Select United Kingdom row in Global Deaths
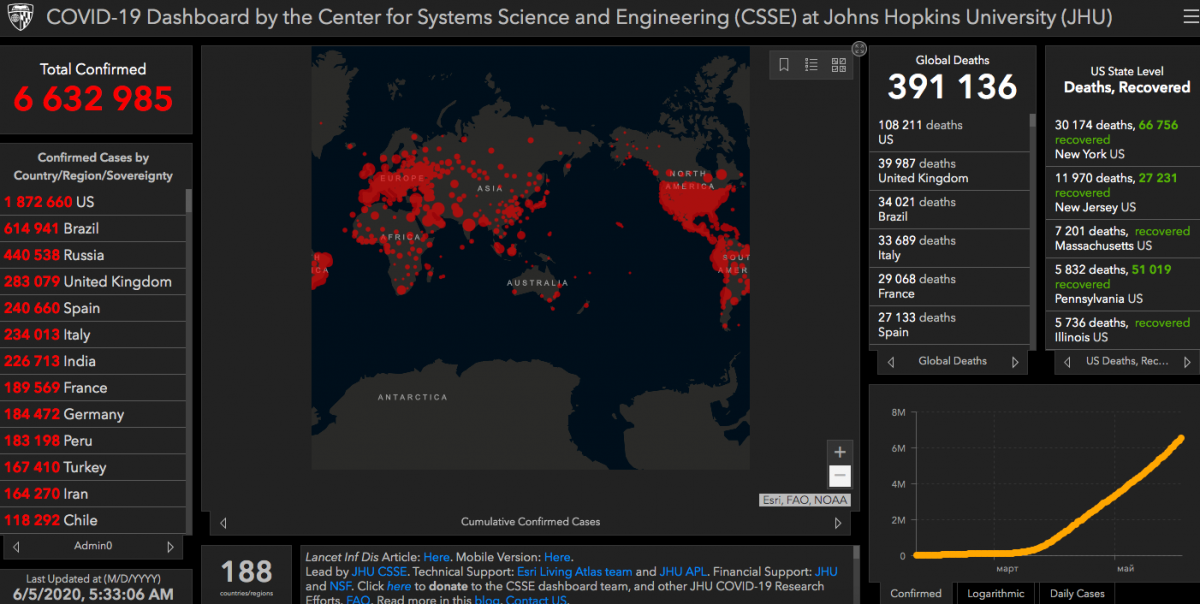The height and width of the screenshot is (604, 1200). 949,171
